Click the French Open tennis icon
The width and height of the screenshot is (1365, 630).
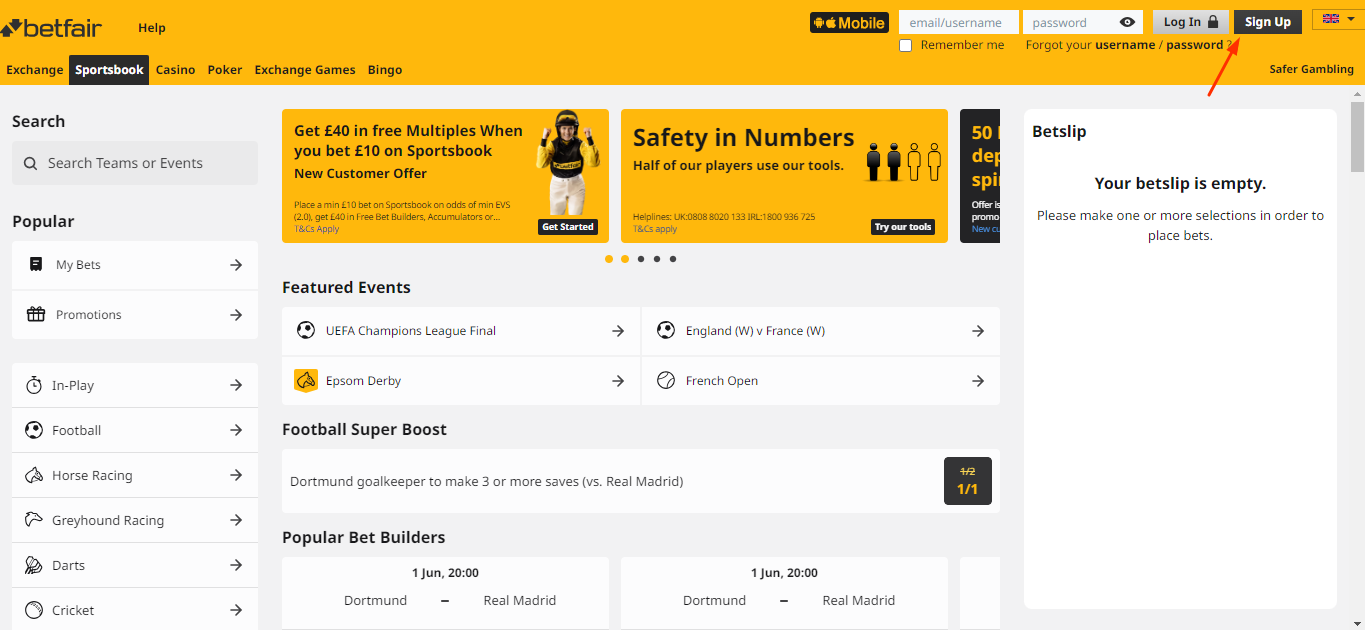pyautogui.click(x=666, y=381)
